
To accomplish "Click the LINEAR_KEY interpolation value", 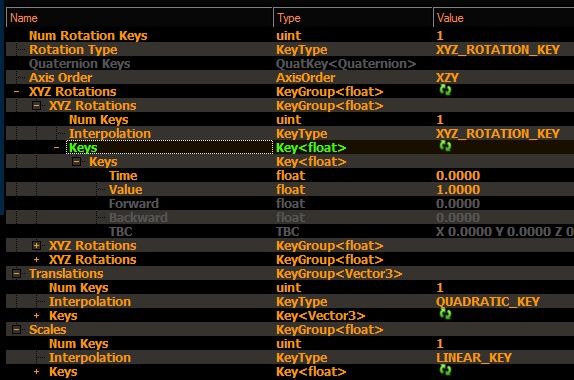I will tap(474, 358).
